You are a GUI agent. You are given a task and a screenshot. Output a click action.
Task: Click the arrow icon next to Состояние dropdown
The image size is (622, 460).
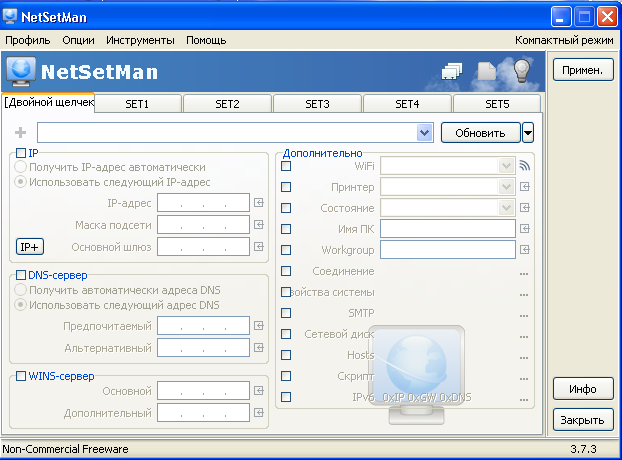tap(524, 208)
